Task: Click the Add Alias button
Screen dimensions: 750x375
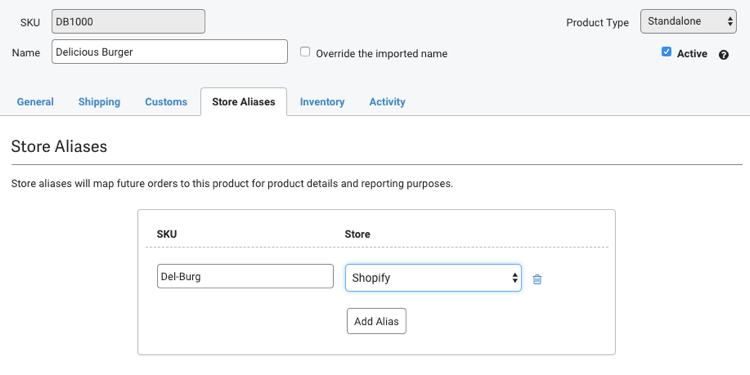Action: (x=376, y=321)
